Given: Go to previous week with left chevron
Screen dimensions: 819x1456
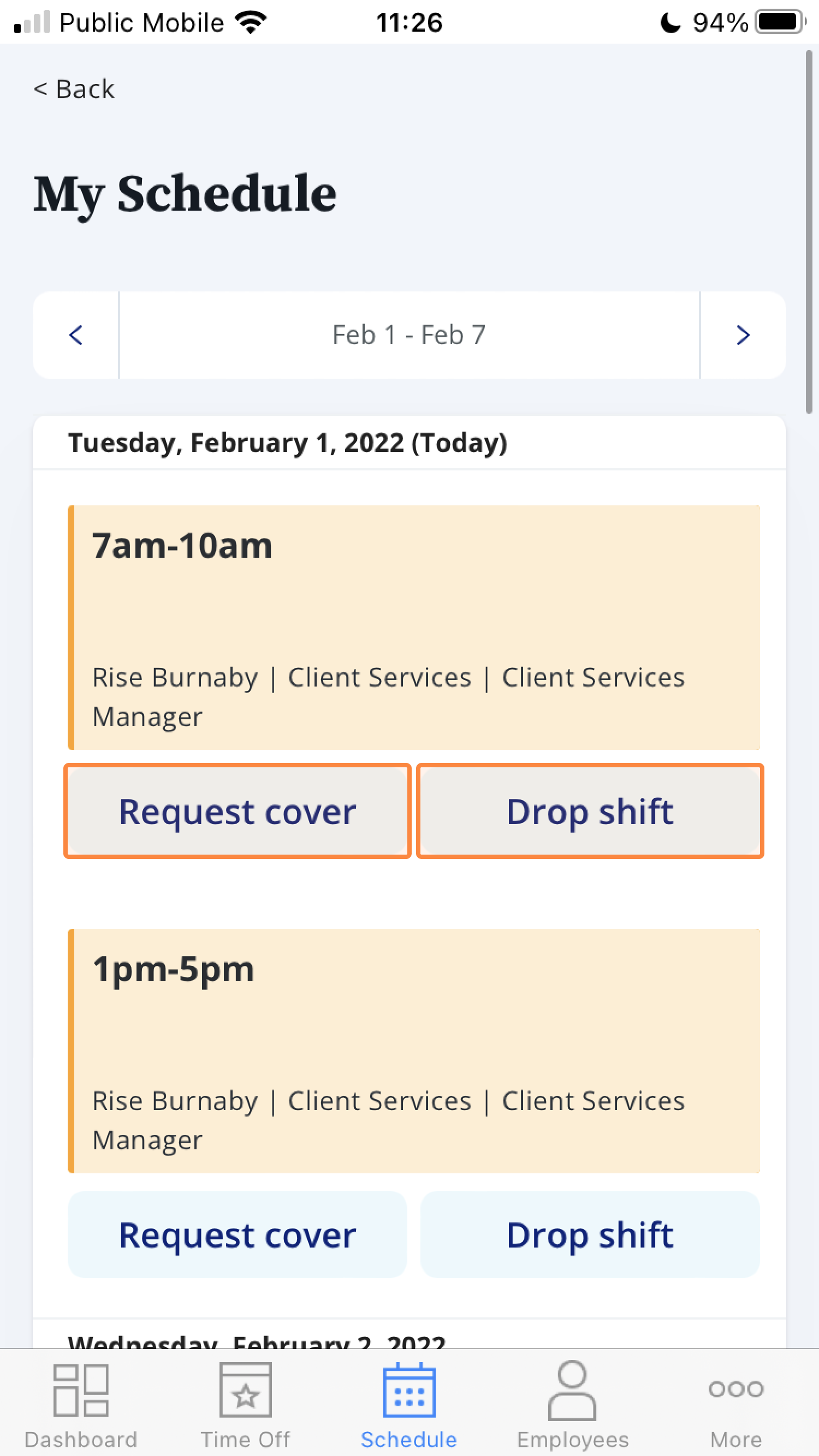Looking at the screenshot, I should click(76, 335).
